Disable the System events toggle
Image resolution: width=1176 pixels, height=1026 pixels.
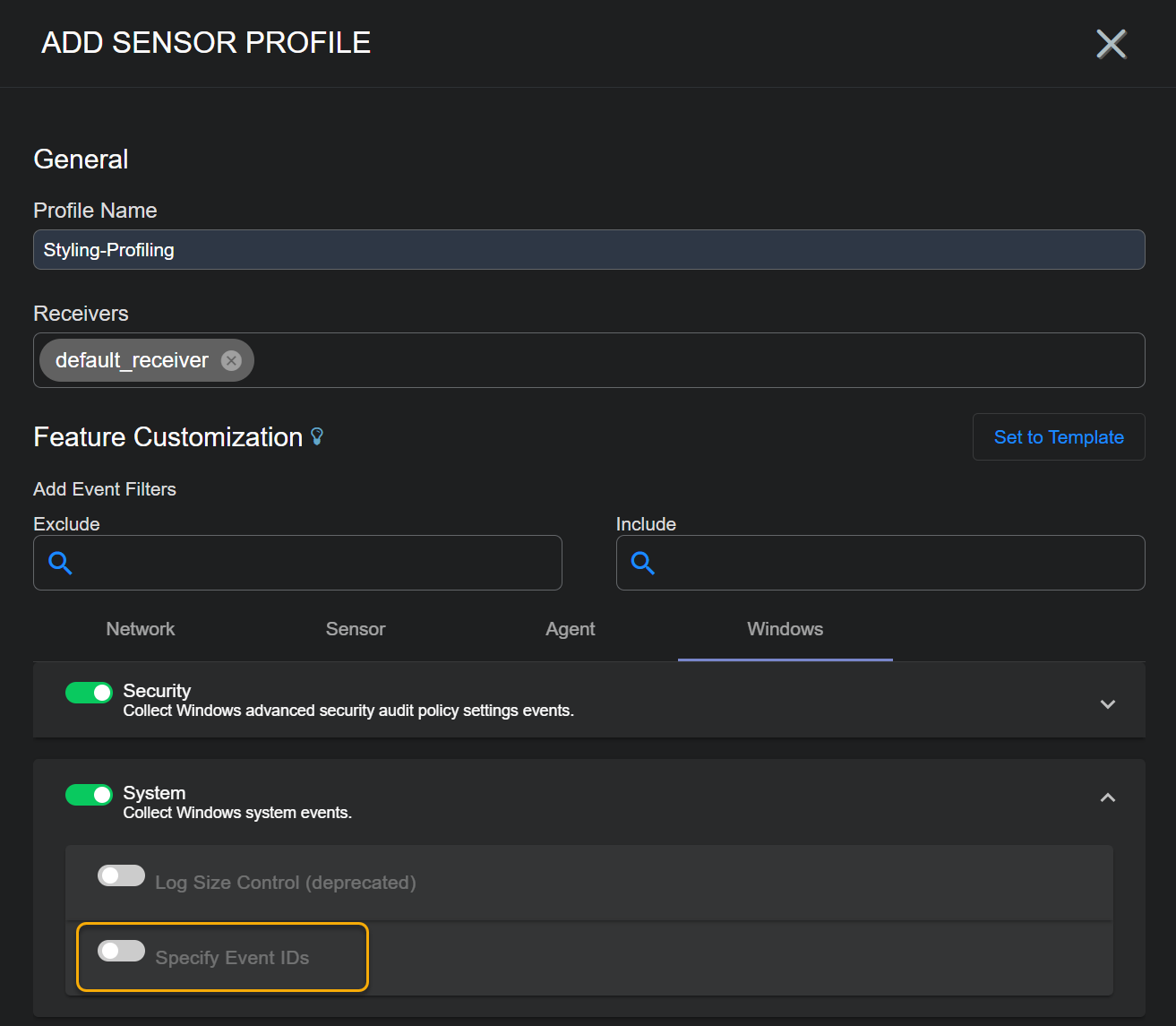point(89,795)
